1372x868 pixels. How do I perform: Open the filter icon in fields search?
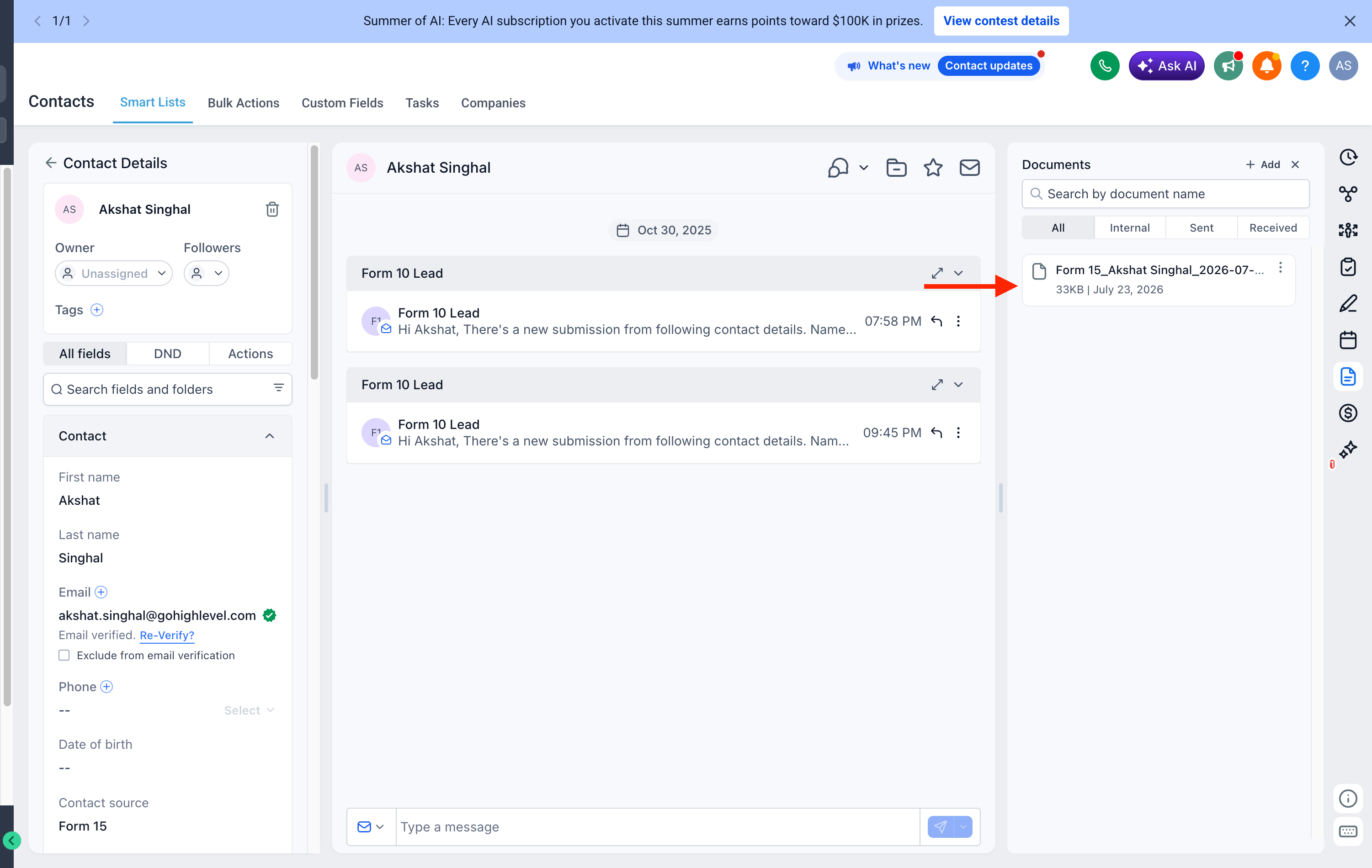pos(279,388)
